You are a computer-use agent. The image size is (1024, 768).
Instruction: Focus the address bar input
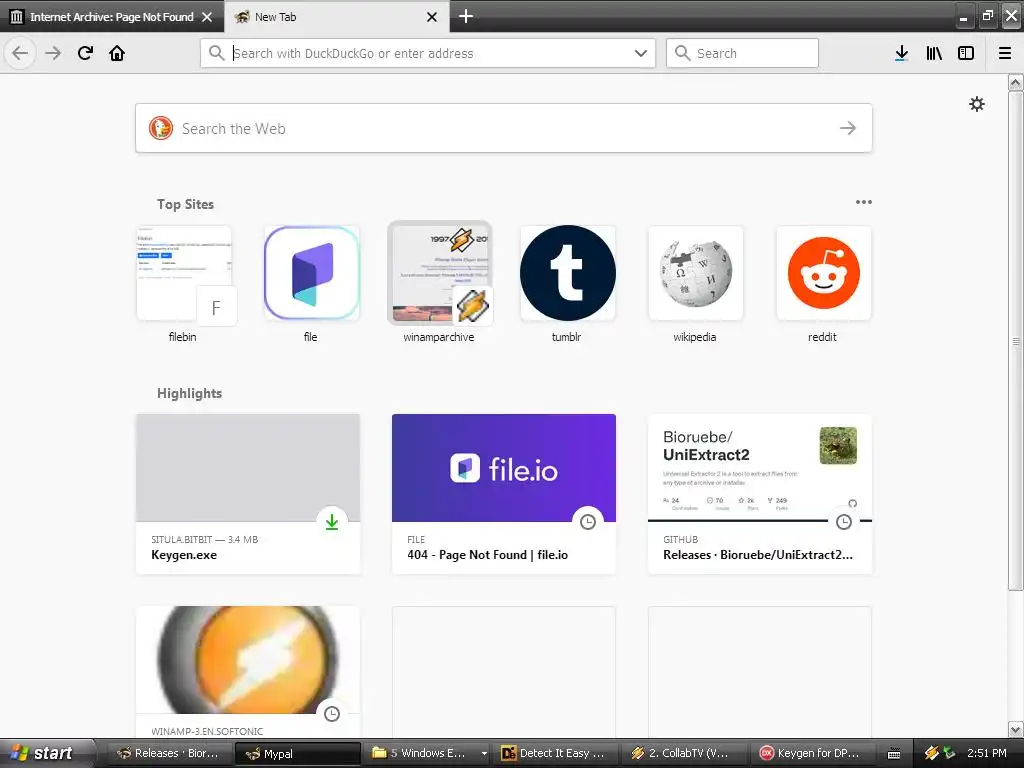(428, 53)
